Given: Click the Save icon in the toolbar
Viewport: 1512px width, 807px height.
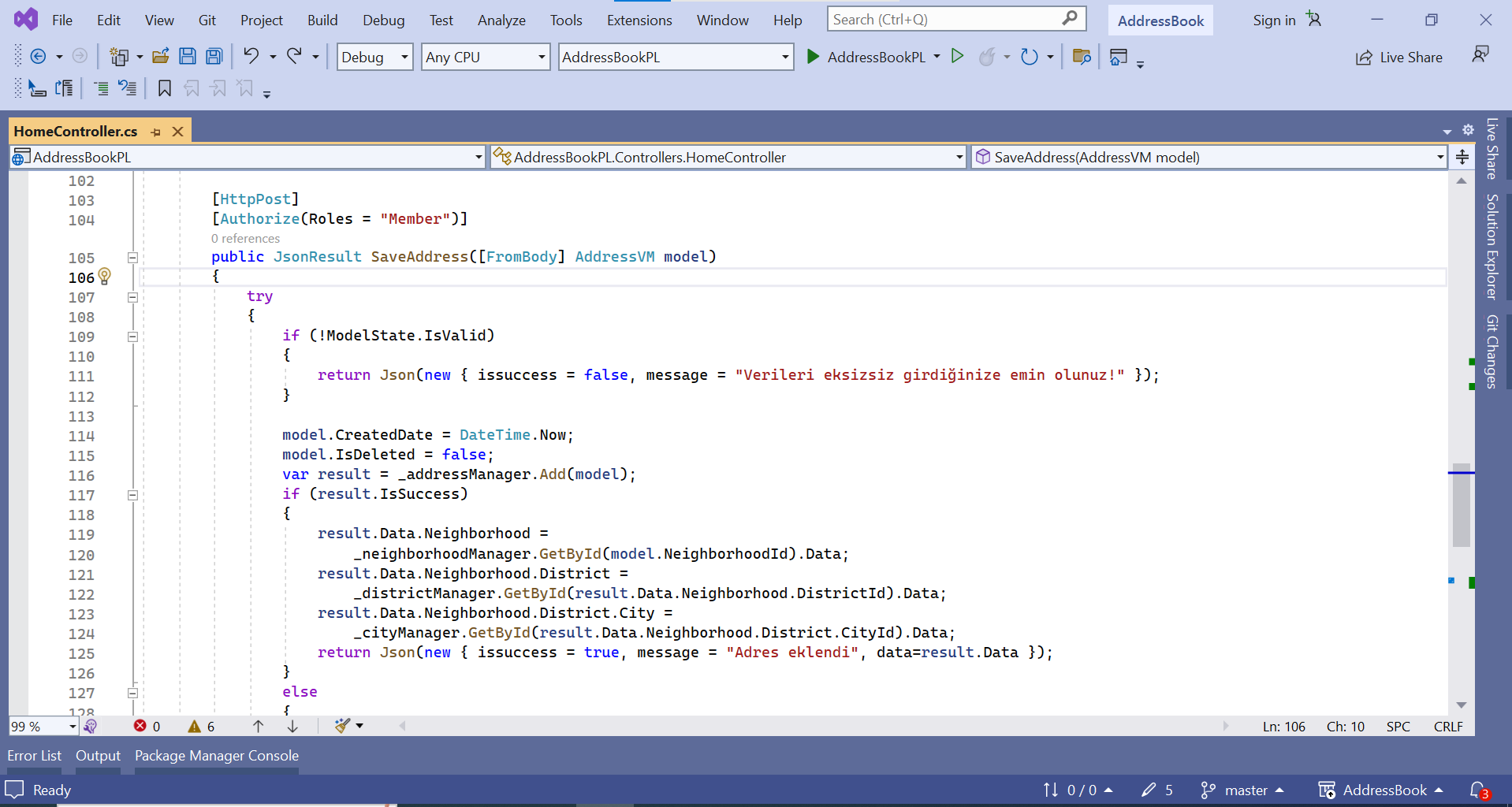Looking at the screenshot, I should [188, 56].
